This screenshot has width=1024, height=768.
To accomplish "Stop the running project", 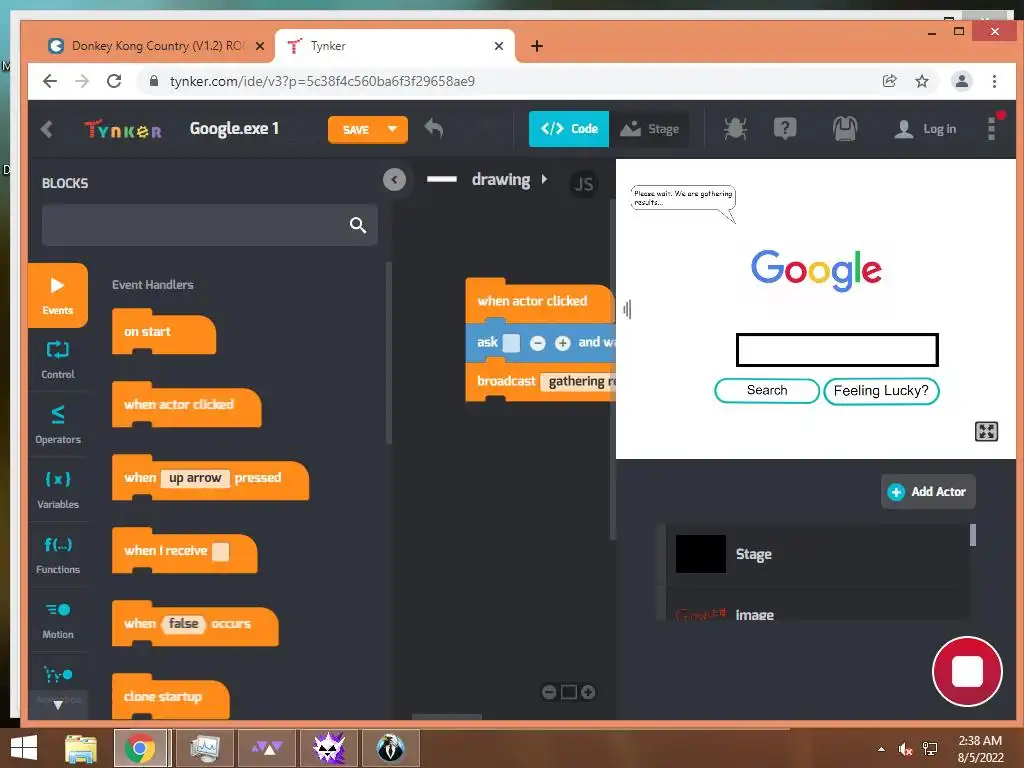I will [967, 671].
